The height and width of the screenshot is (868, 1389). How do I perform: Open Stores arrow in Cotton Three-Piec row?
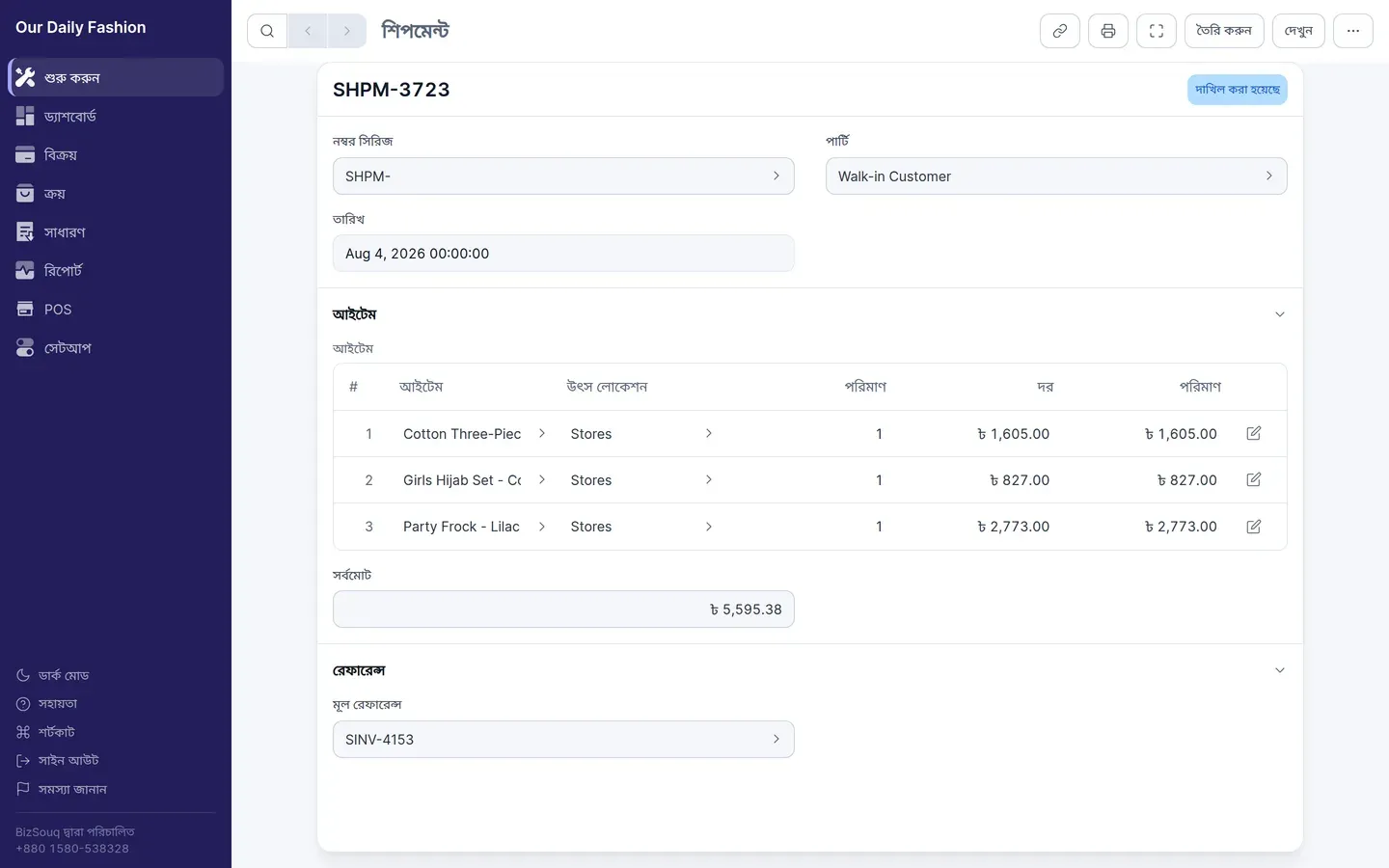pyautogui.click(x=709, y=434)
